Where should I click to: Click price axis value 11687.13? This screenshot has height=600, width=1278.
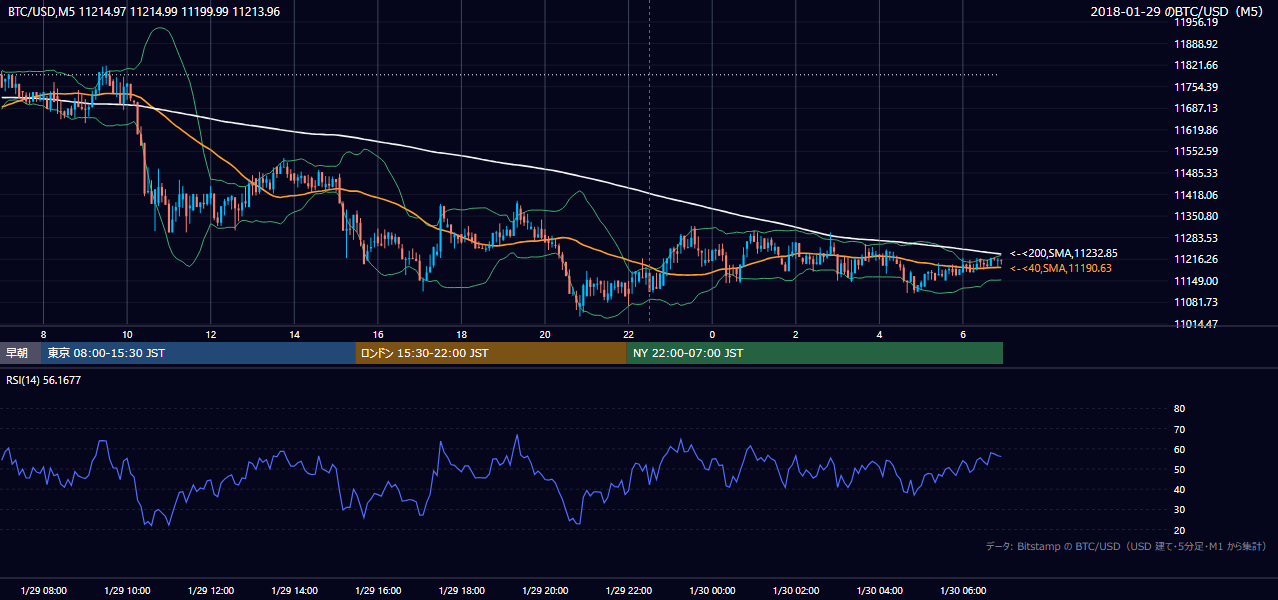(x=1196, y=108)
